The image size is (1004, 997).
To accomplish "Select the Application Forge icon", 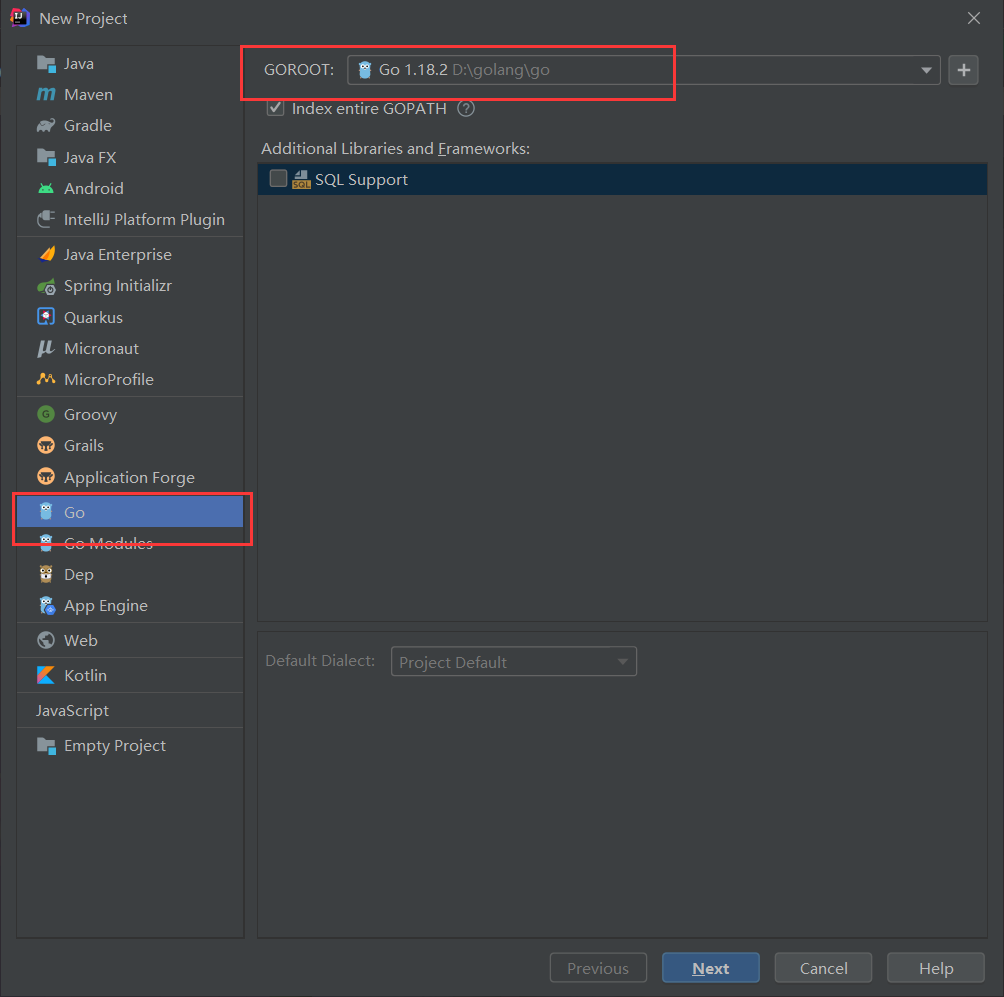I will (46, 477).
